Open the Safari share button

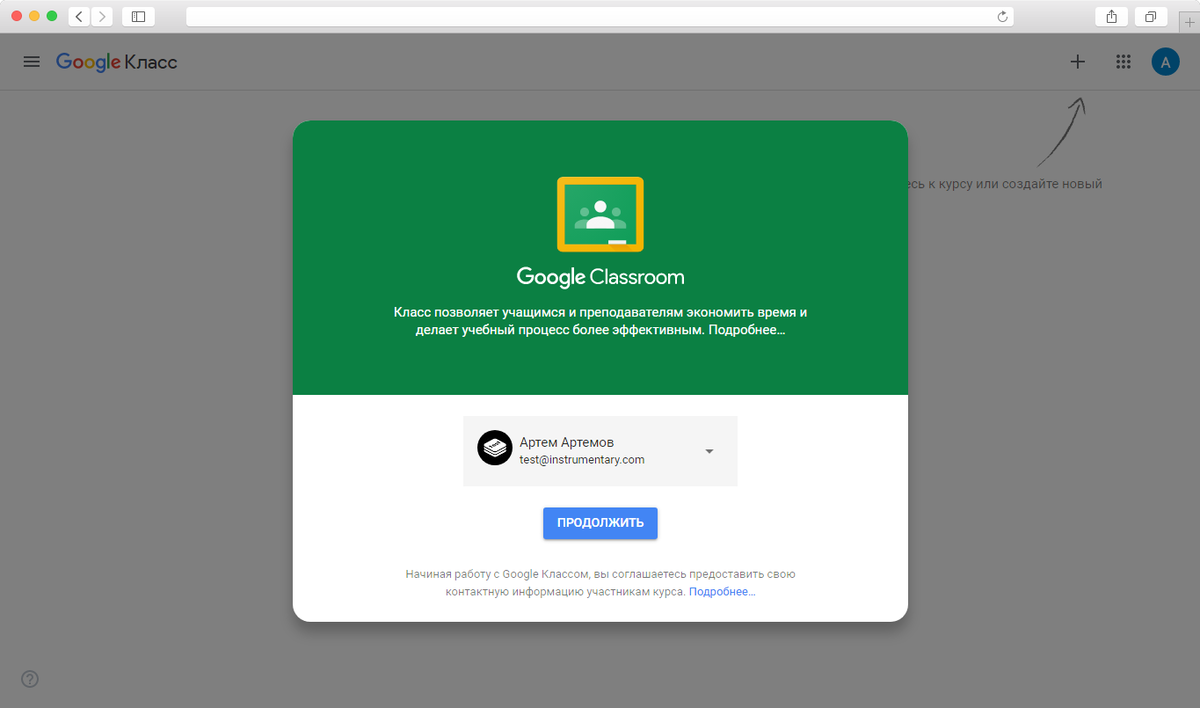point(1112,16)
